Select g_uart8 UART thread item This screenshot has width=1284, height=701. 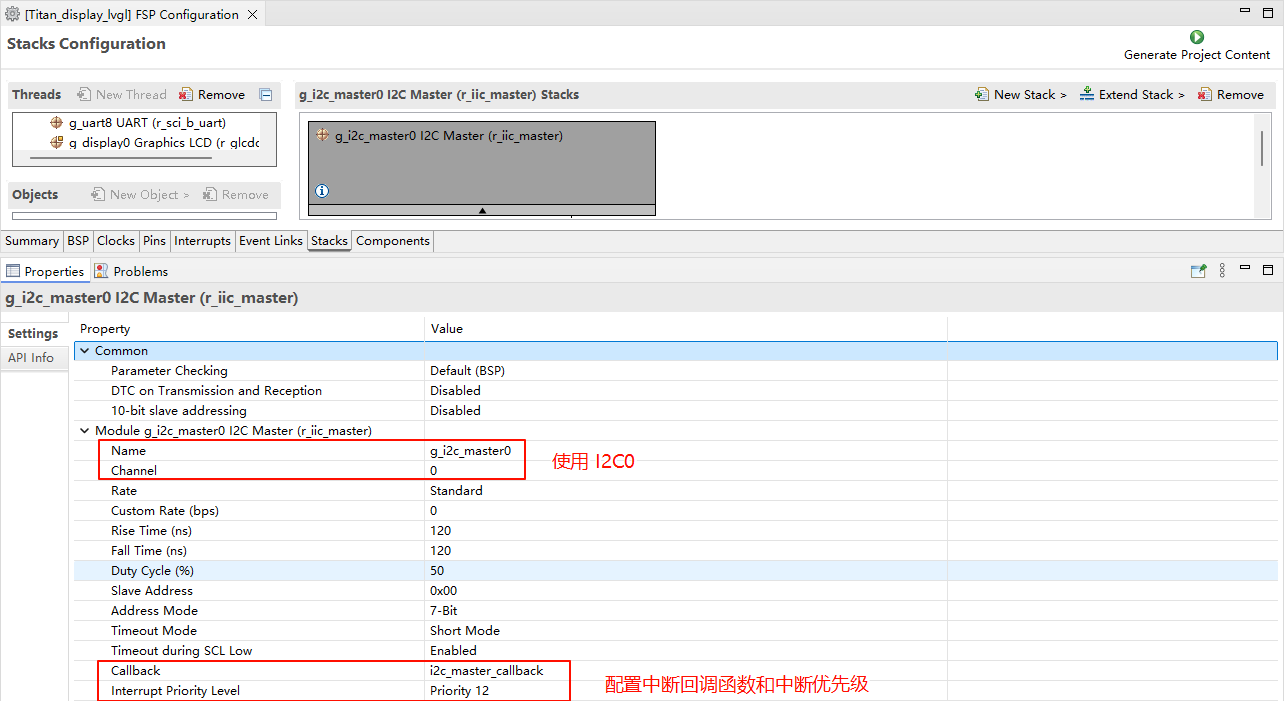(x=146, y=123)
